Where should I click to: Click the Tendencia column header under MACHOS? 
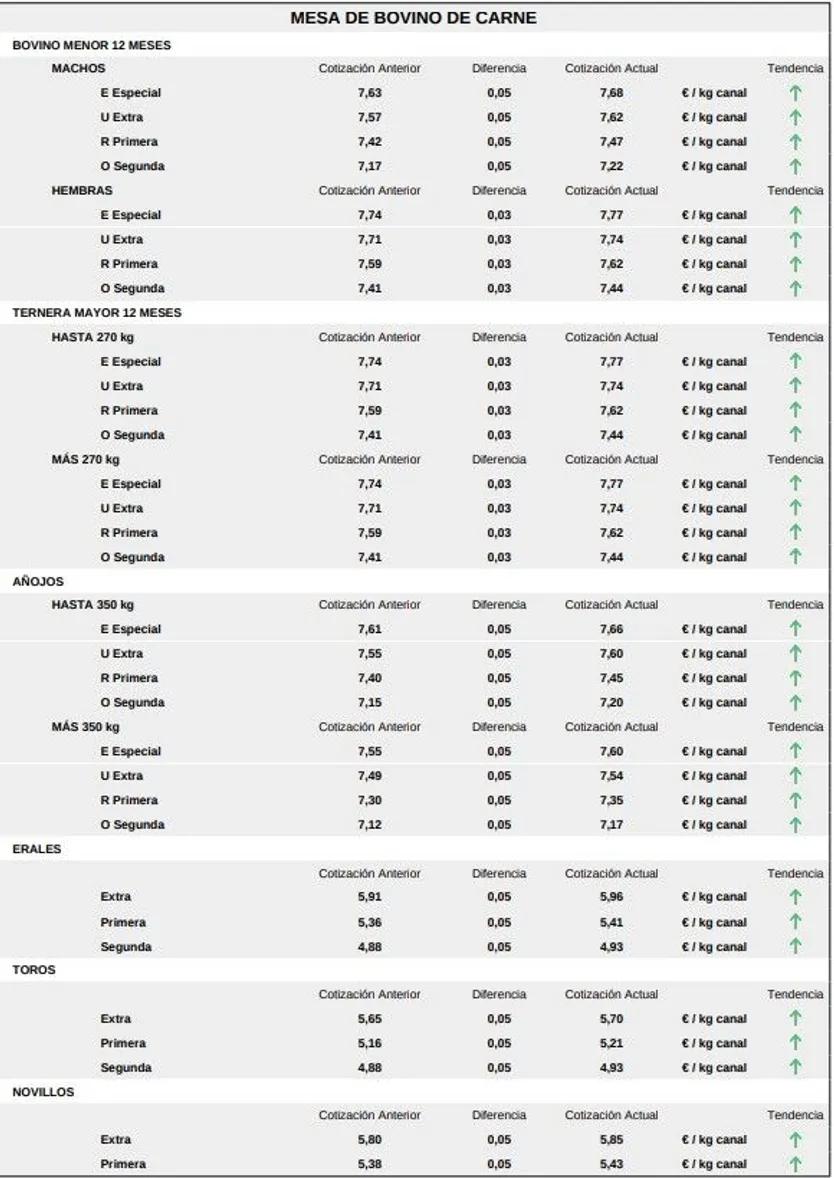(795, 68)
